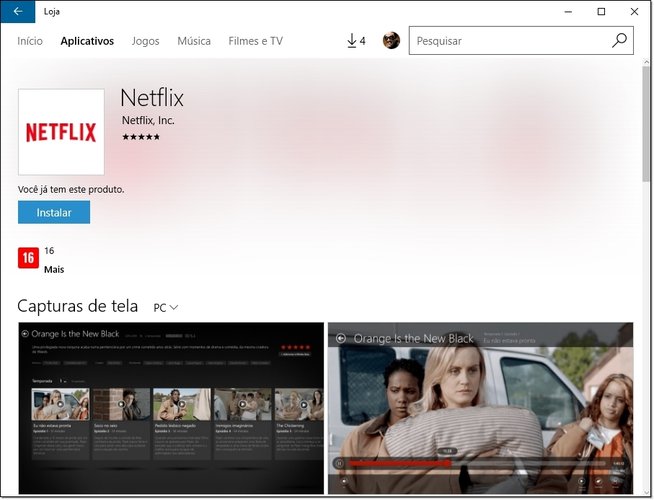Expand the PC screenshots dropdown
The height and width of the screenshot is (500, 654).
click(166, 308)
